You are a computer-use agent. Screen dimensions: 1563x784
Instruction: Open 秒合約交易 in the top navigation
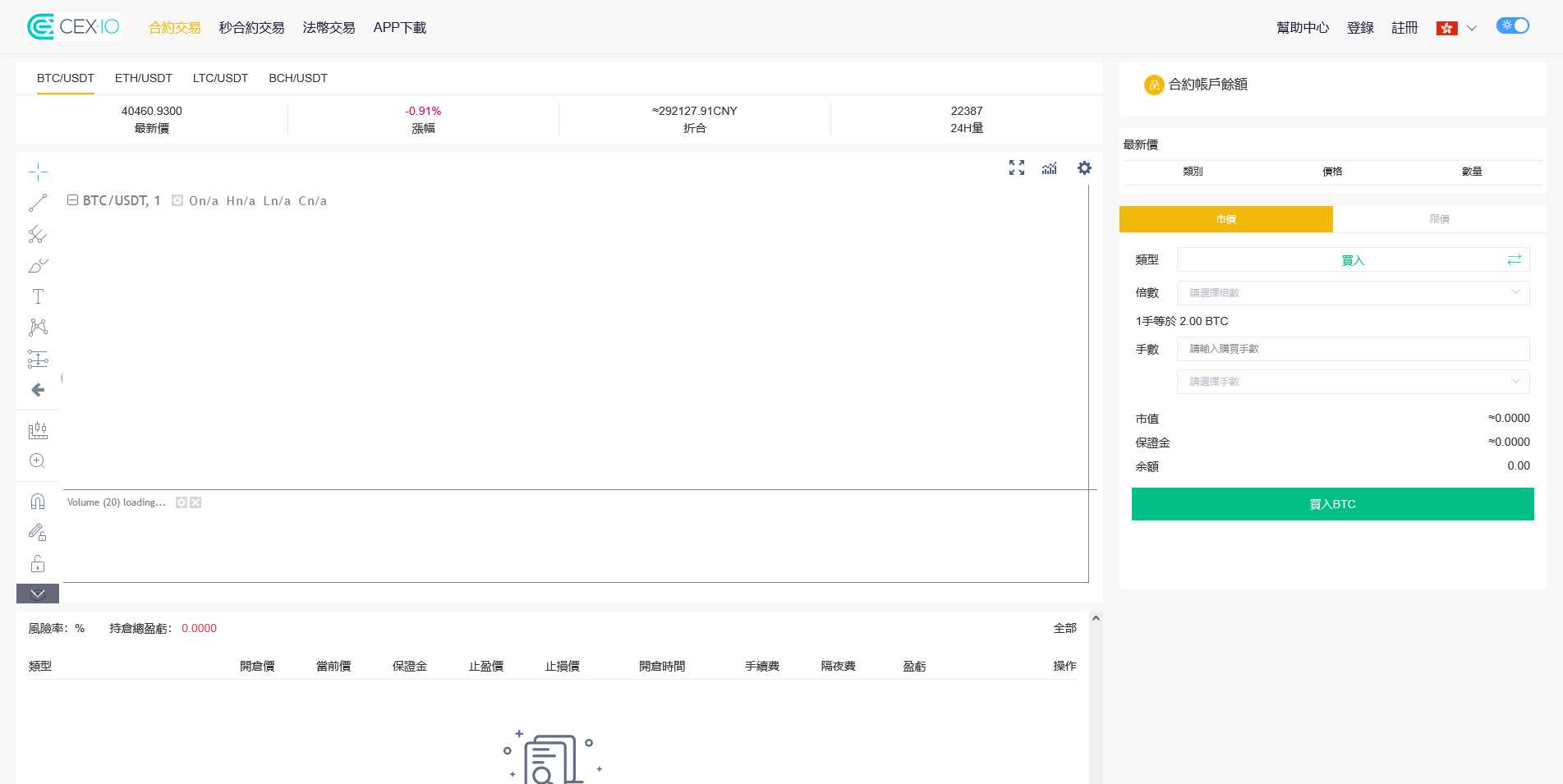[x=251, y=28]
